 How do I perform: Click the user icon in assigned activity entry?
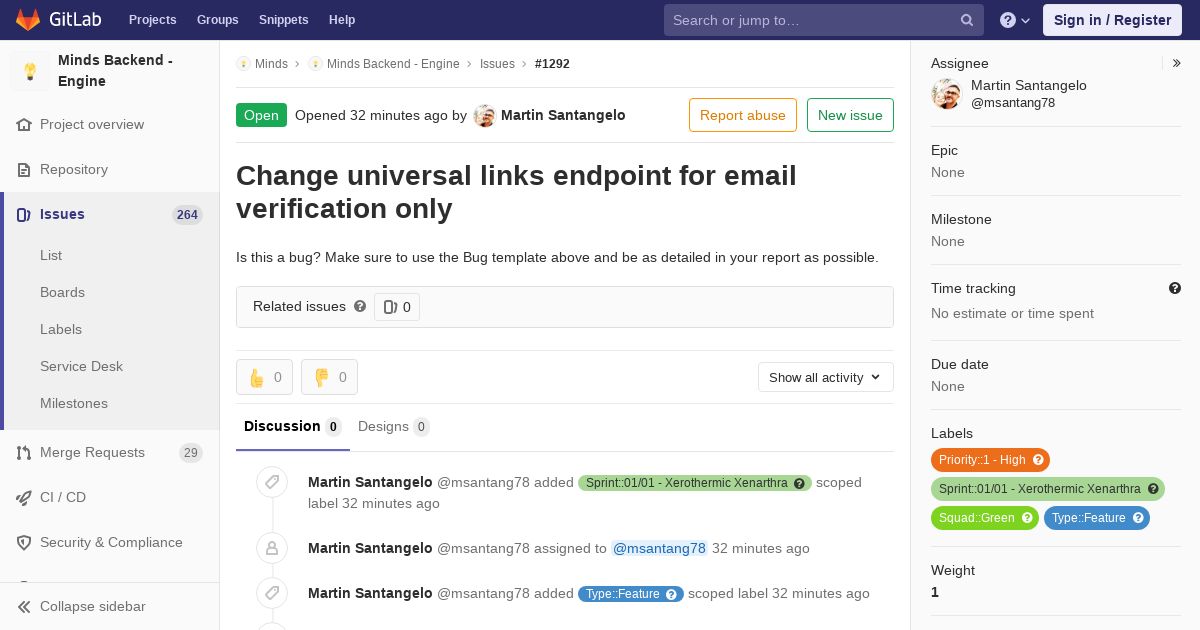[272, 548]
